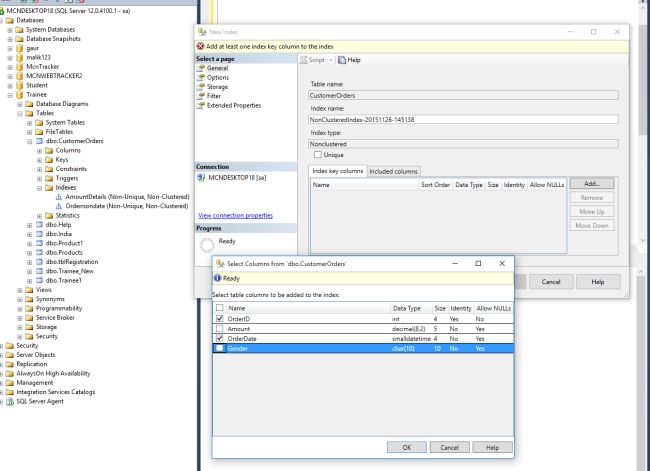Click the MCNWEBTRACKER2 database icon
The height and width of the screenshot is (471, 650).
click(19, 76)
